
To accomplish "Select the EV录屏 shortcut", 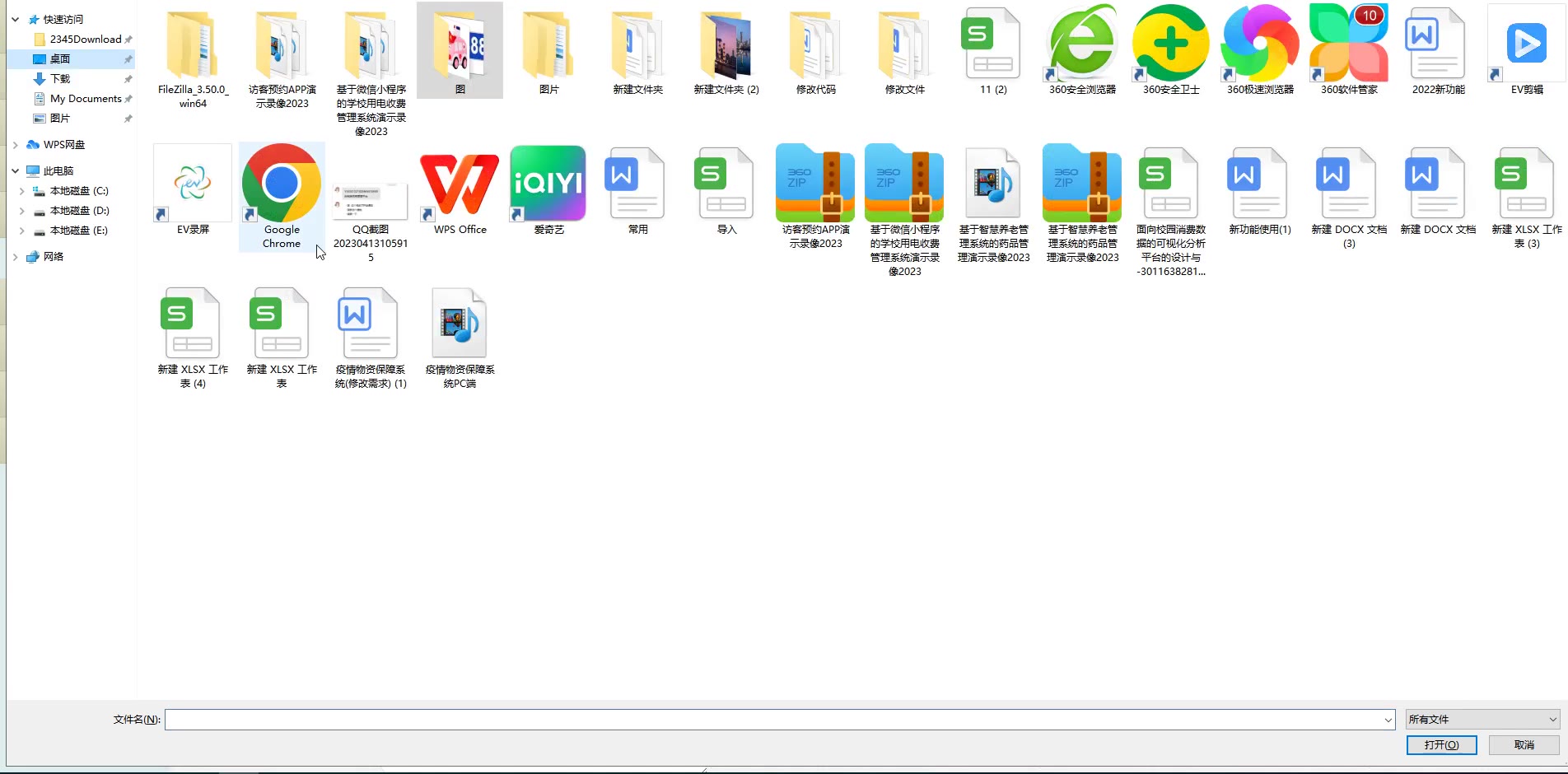I will click(x=193, y=191).
